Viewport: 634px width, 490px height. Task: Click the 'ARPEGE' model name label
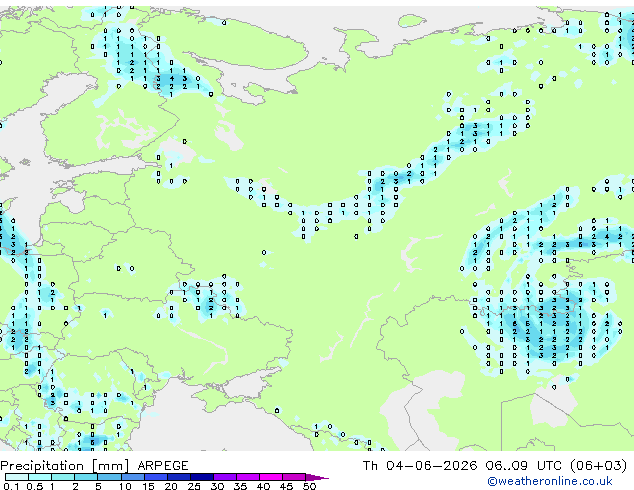click(x=163, y=466)
